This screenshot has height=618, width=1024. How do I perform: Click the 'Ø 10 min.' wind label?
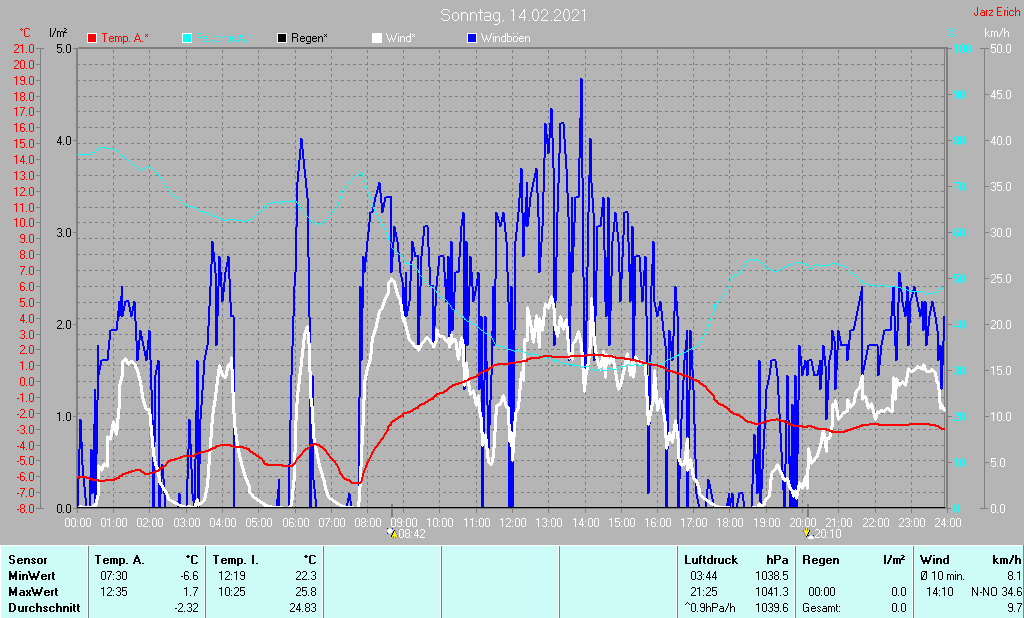click(x=943, y=576)
